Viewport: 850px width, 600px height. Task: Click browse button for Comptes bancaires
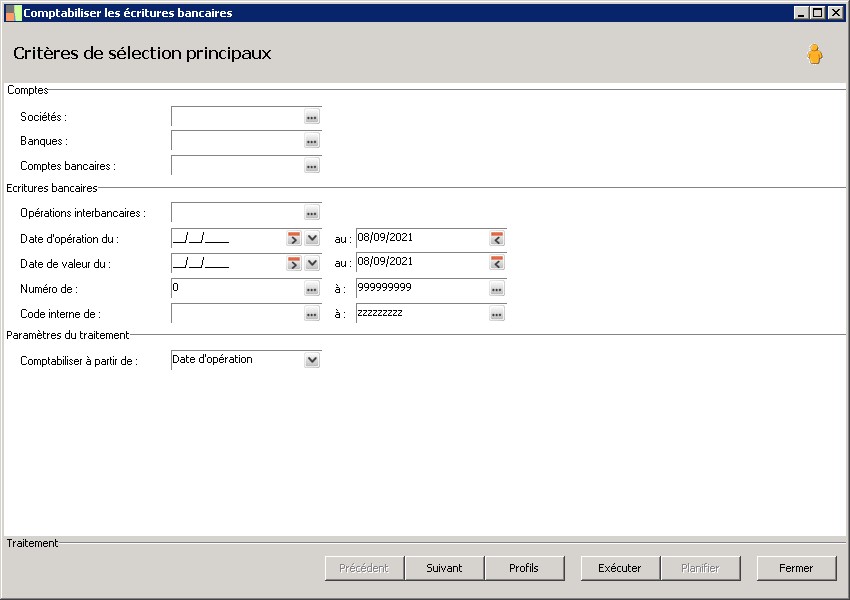click(x=312, y=167)
